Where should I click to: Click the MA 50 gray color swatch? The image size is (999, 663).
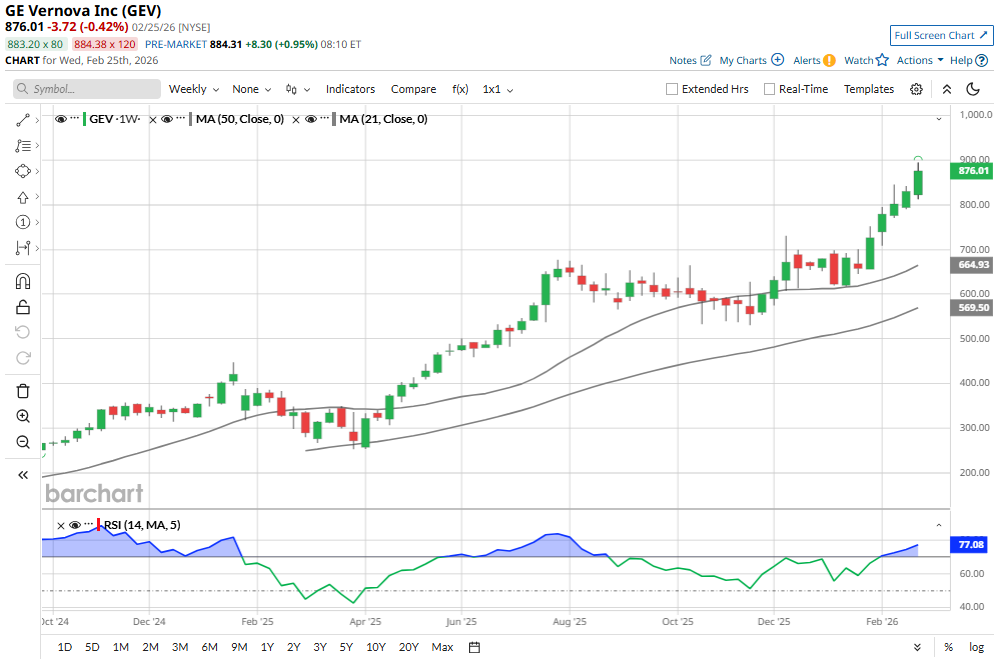point(190,119)
